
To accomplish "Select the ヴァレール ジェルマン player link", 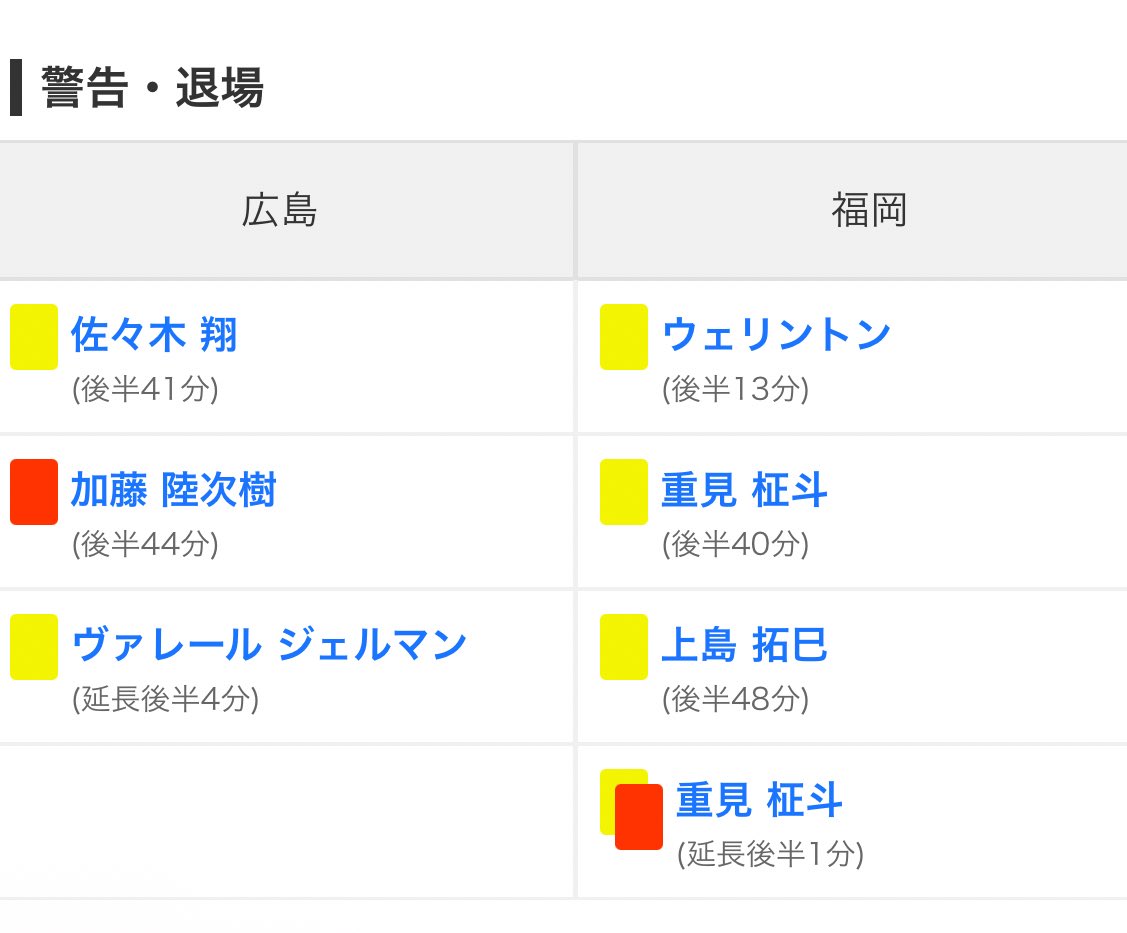I will [x=269, y=645].
